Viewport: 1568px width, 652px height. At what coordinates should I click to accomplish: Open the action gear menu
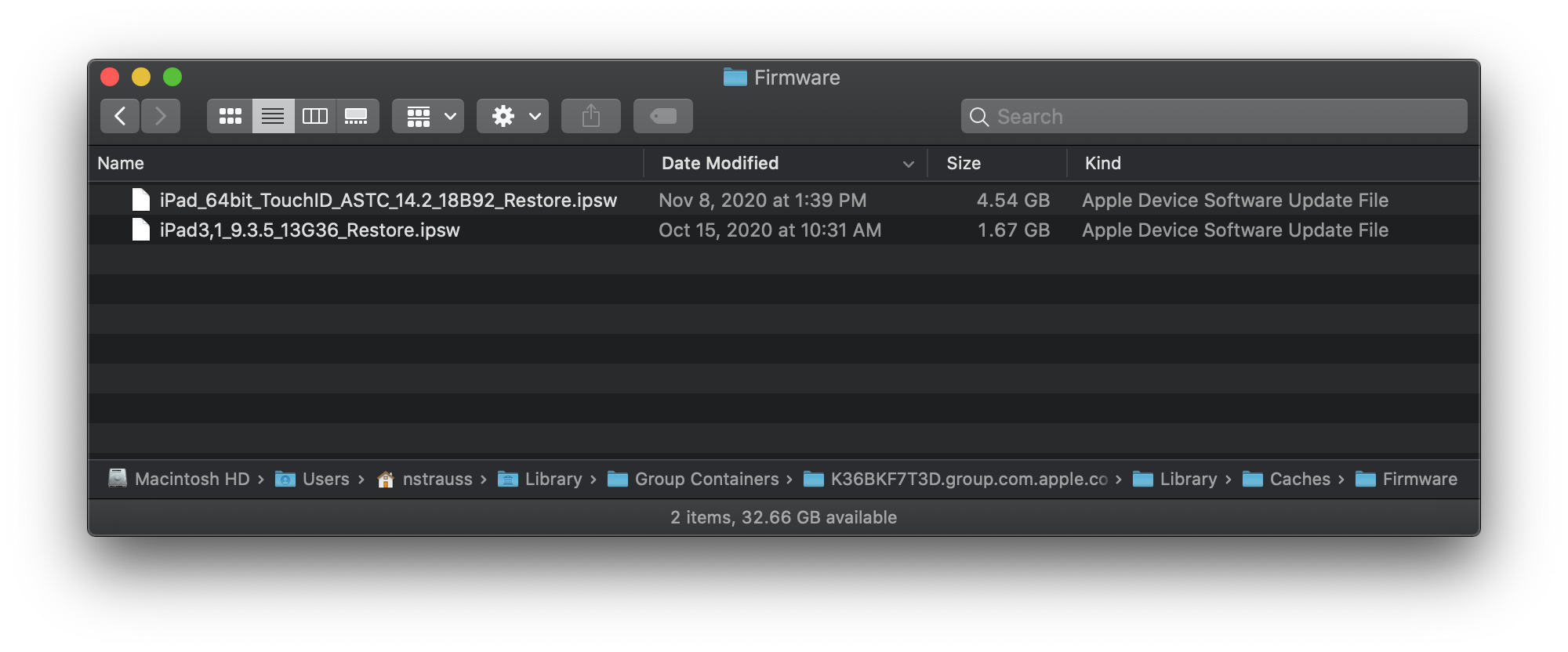point(513,116)
